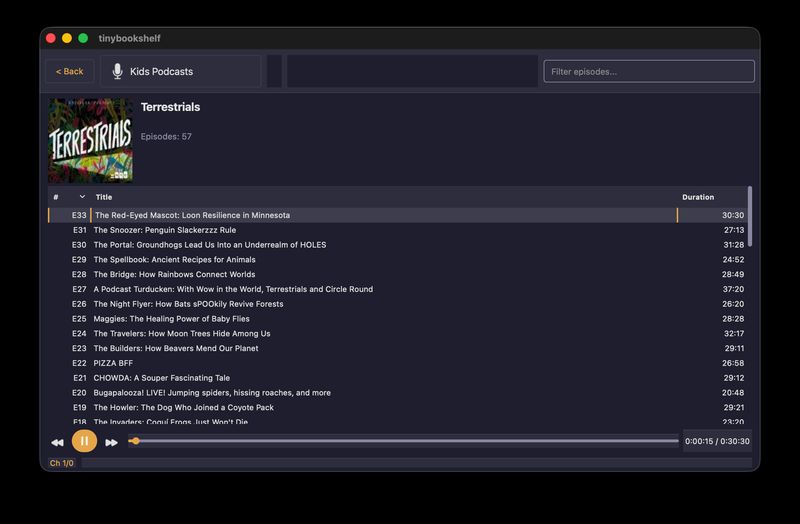Click the playback progress slider handle
This screenshot has height=524, width=800.
[135, 441]
